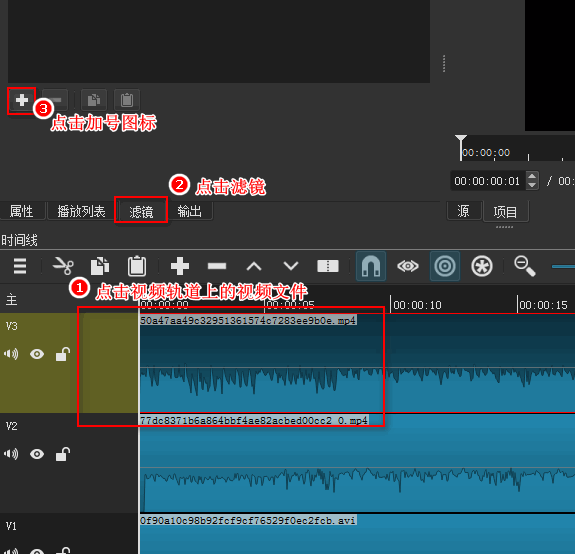Mute the V2 track audio
This screenshot has height=554, width=575.
(11, 454)
